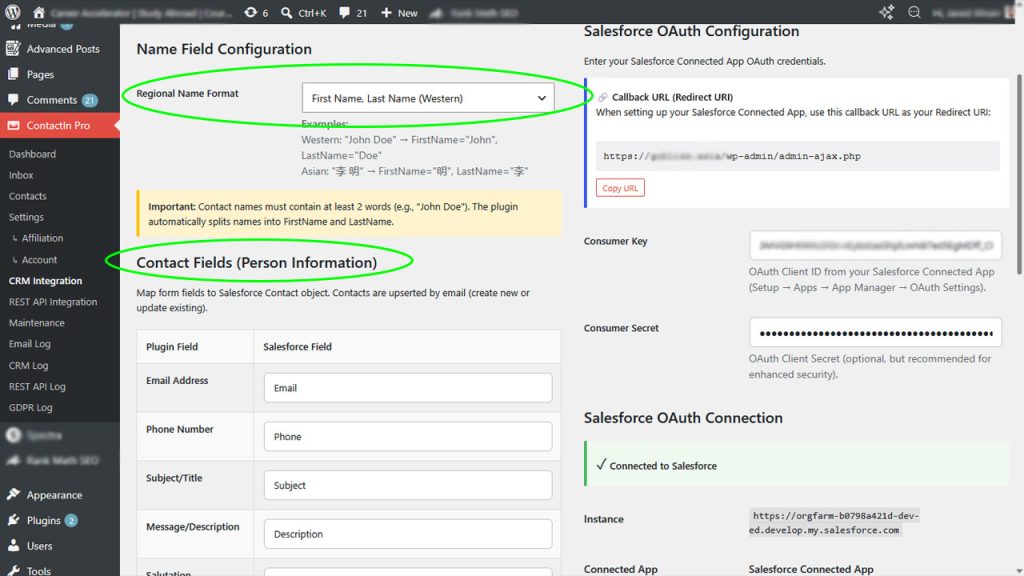Click the 'Salesforce Field' column header
Image resolution: width=1024 pixels, height=576 pixels.
297,346
